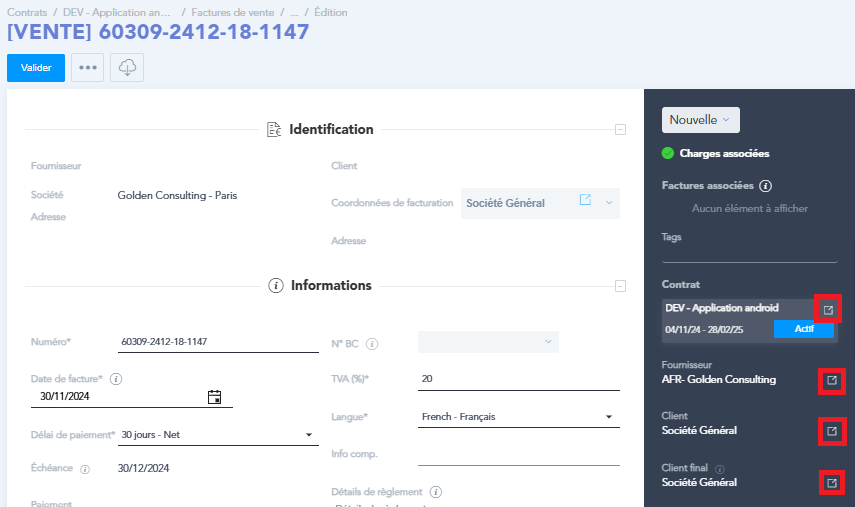
Task: Open the Nouvelle status dropdown
Action: 701,120
